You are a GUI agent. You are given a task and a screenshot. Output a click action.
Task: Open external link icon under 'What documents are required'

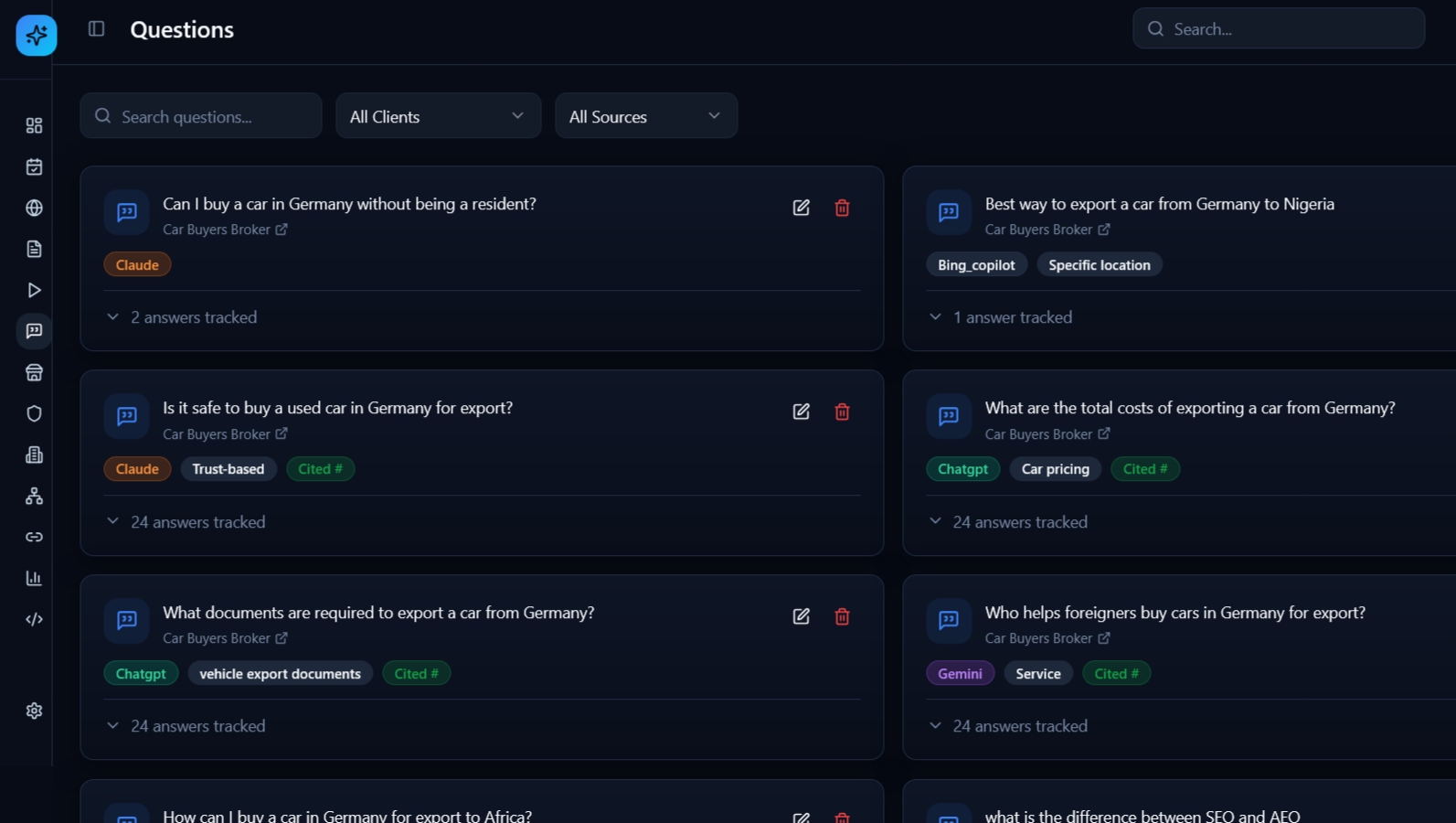(282, 638)
